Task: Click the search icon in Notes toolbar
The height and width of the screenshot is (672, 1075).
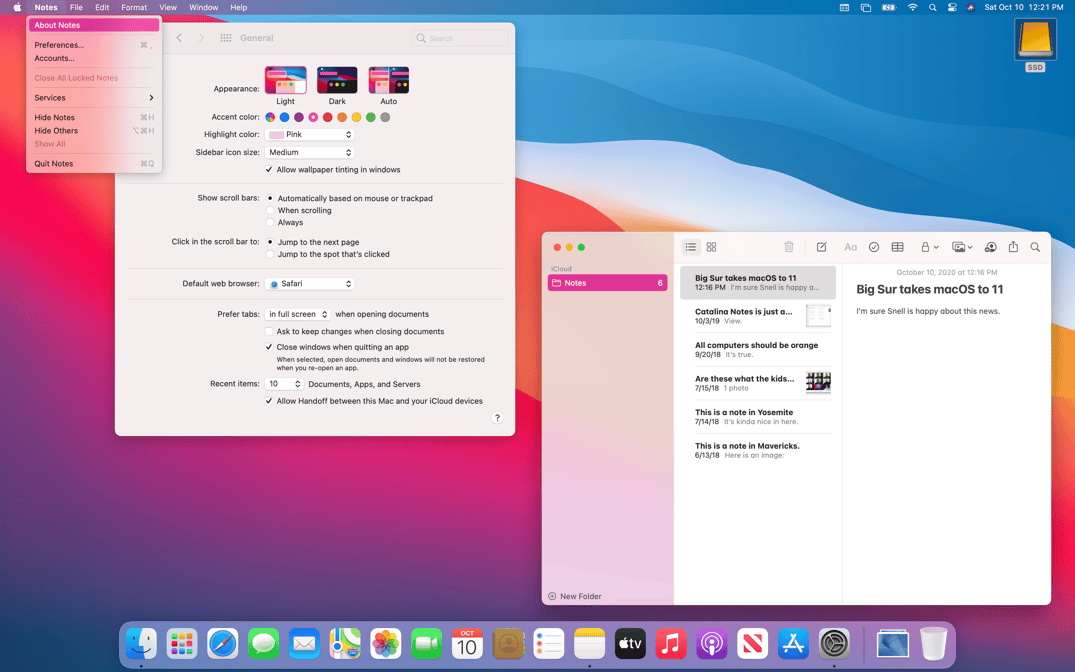Action: 1035,247
